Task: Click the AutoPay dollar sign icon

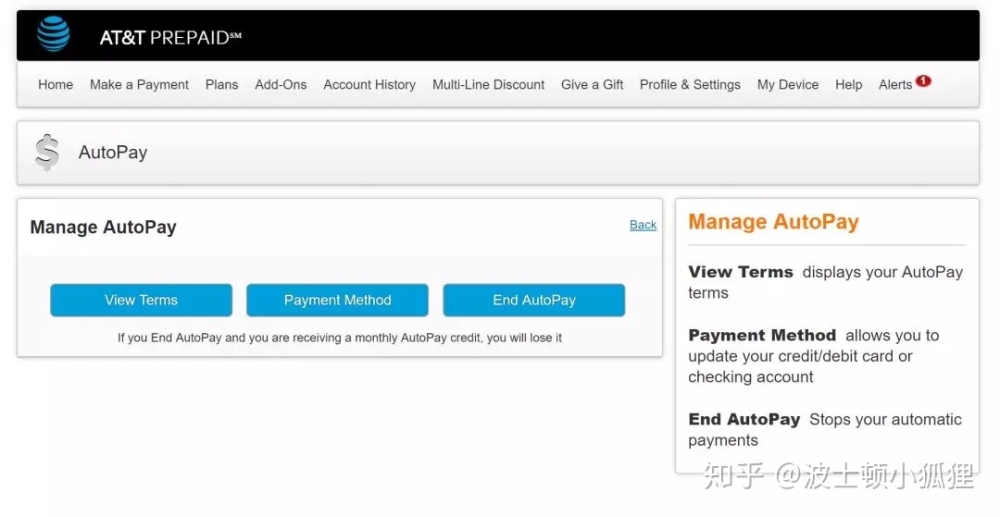Action: pyautogui.click(x=47, y=152)
